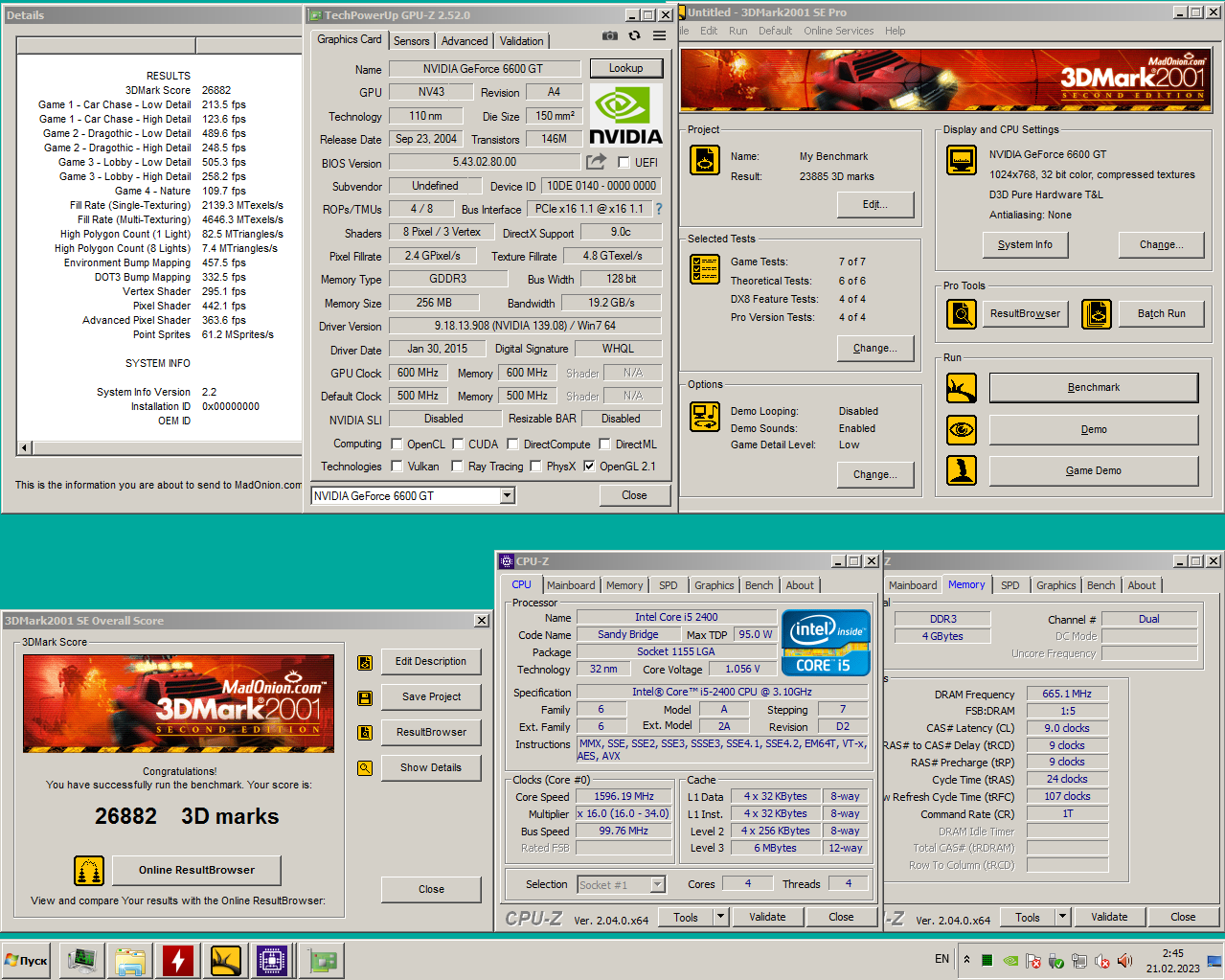
Task: Switch to the Advanced tab in GPU-Z
Action: (465, 41)
